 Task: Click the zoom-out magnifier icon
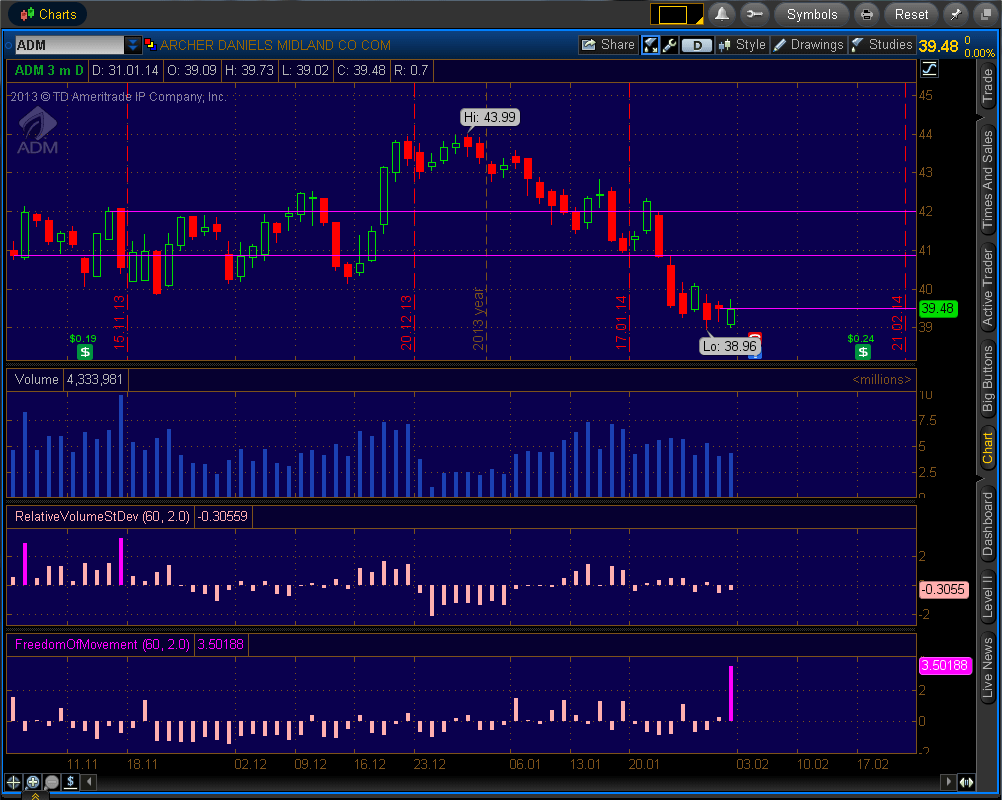(x=51, y=782)
